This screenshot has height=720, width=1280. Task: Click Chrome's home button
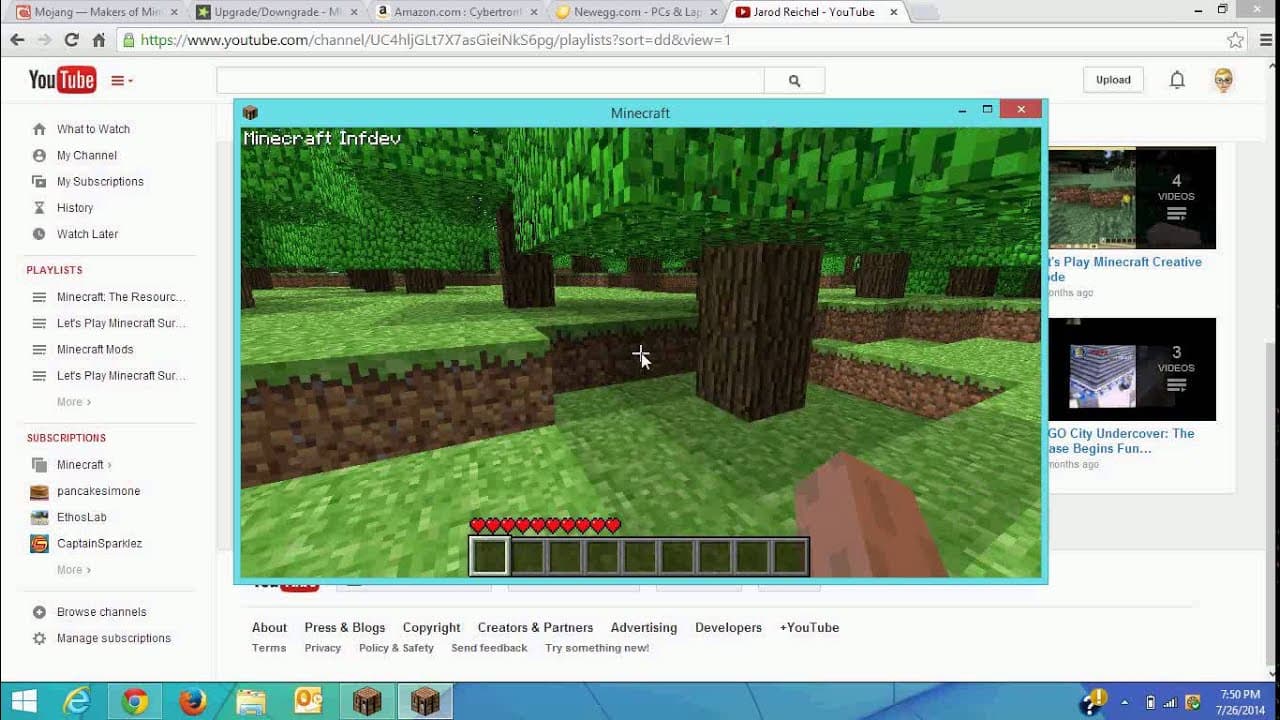98,40
